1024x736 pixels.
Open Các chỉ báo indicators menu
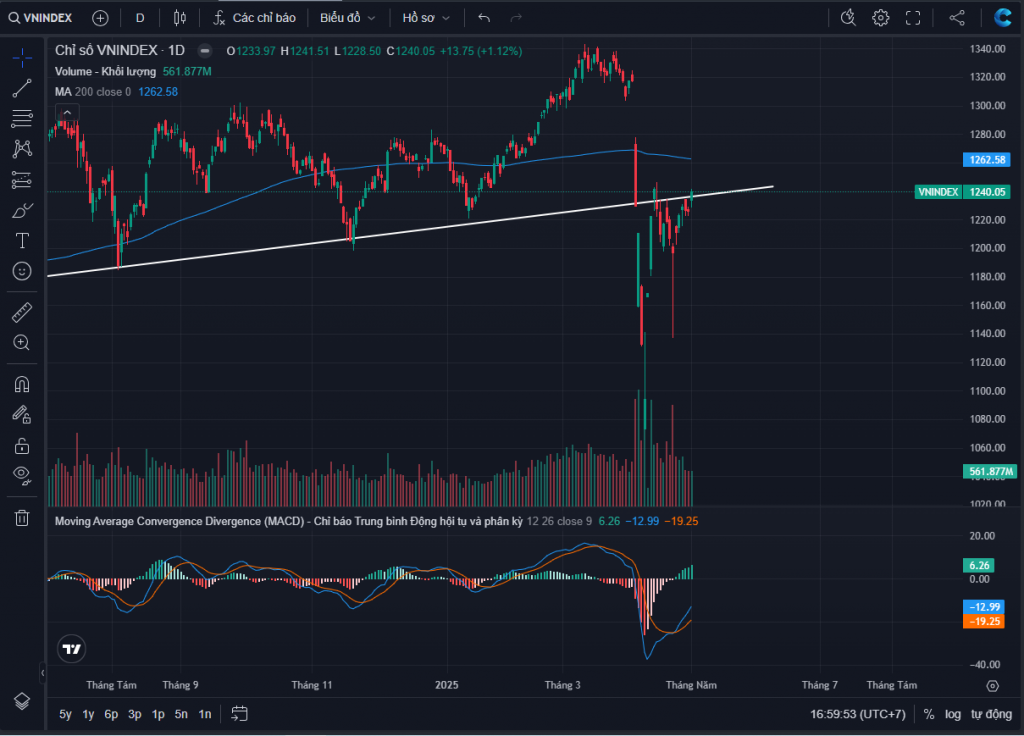click(255, 18)
